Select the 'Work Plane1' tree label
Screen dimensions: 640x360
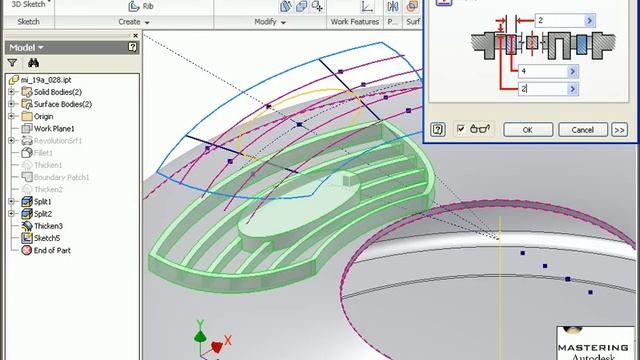54,129
